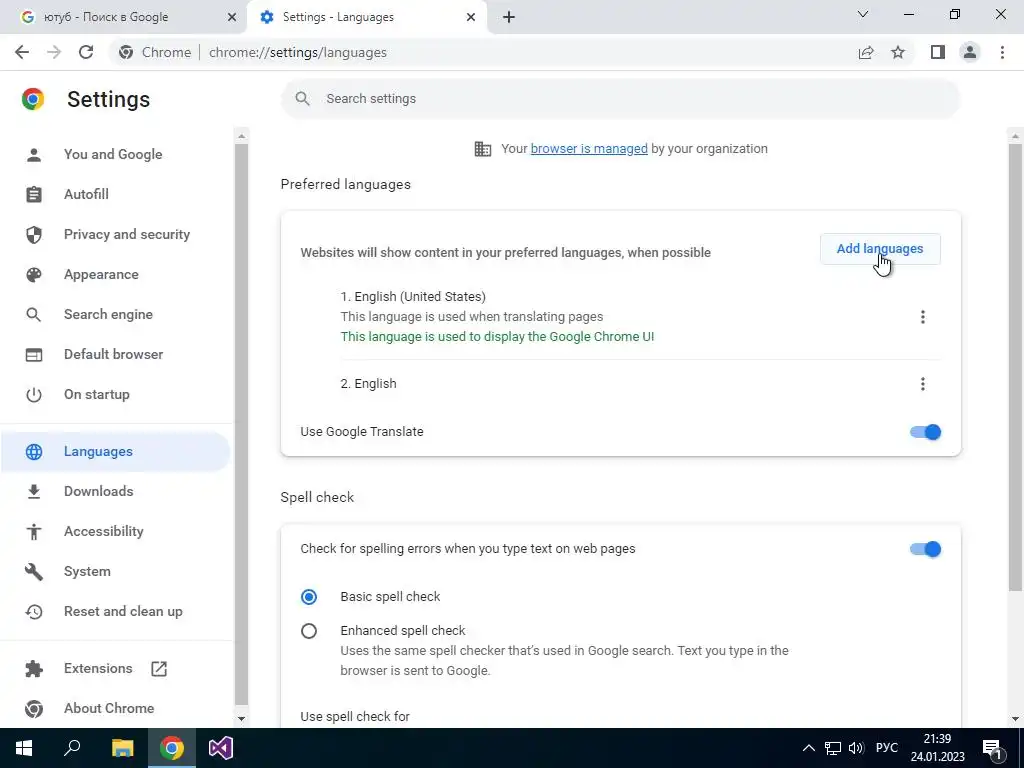Reload the settings page
This screenshot has height=768, width=1024.
pos(86,52)
